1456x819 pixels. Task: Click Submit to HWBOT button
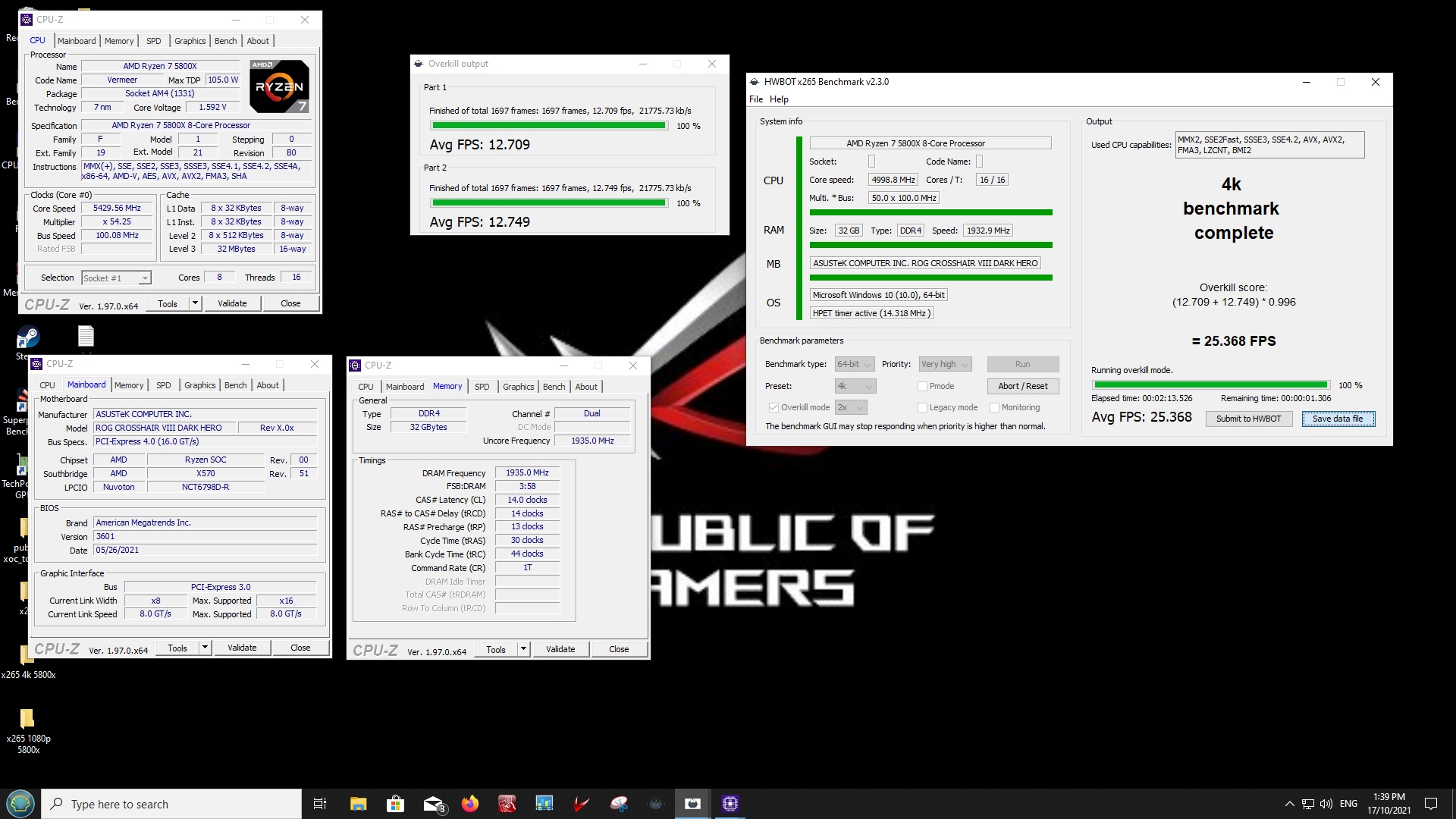1248,419
